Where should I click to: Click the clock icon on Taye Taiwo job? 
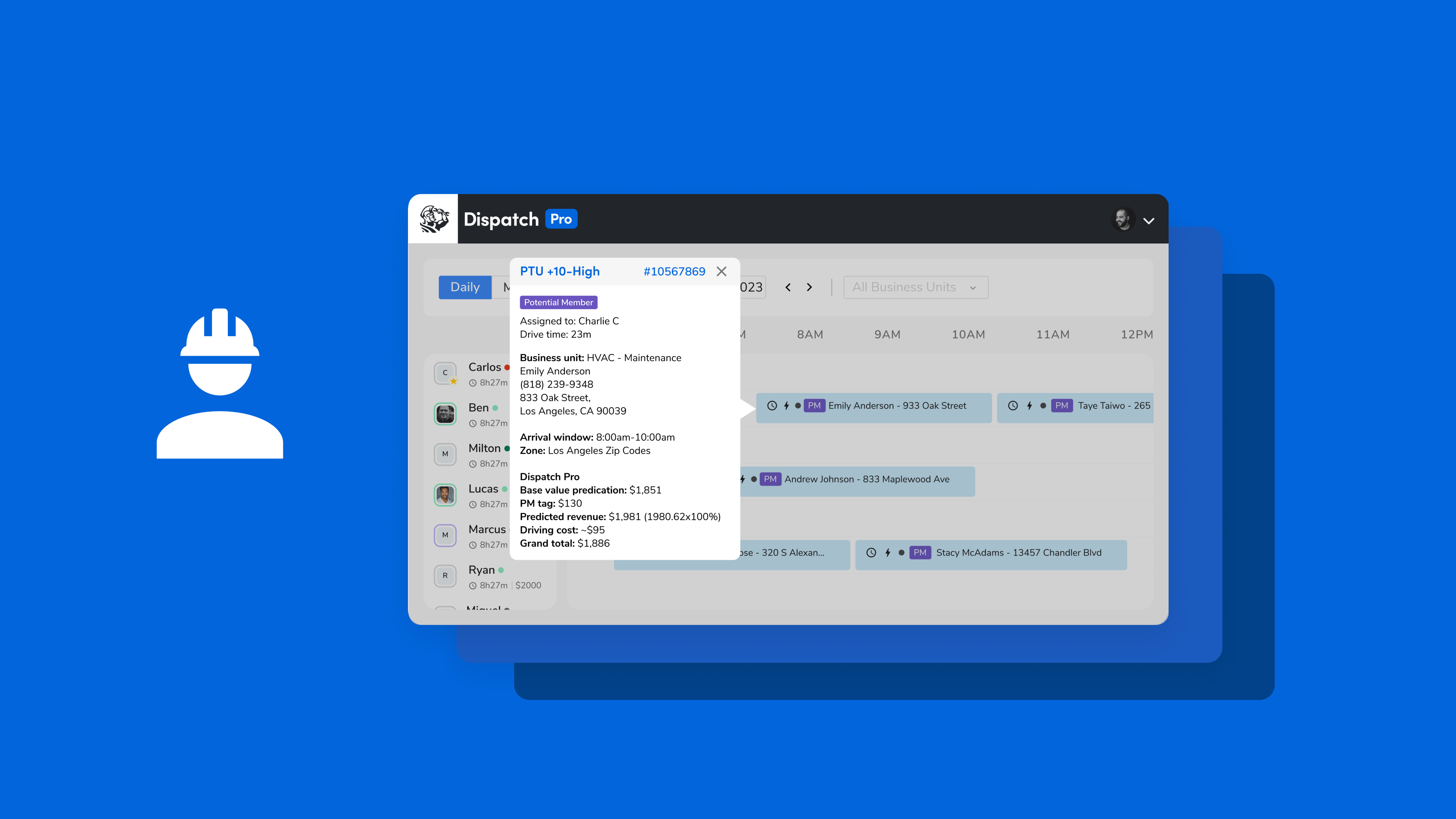tap(1013, 405)
